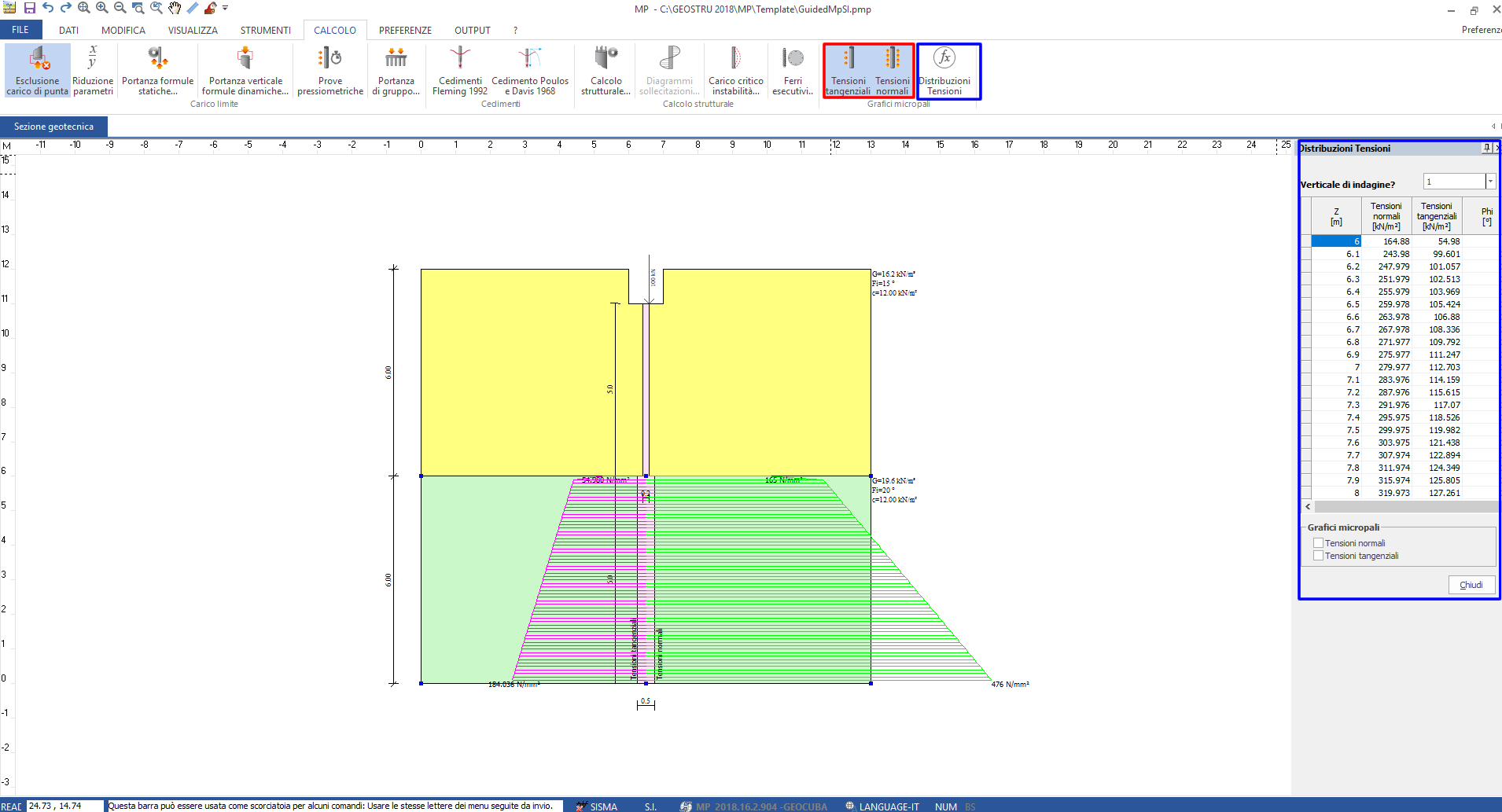This screenshot has height=812, width=1502.
Task: Run Portanza verticale formule dinamiche
Action: [x=245, y=71]
